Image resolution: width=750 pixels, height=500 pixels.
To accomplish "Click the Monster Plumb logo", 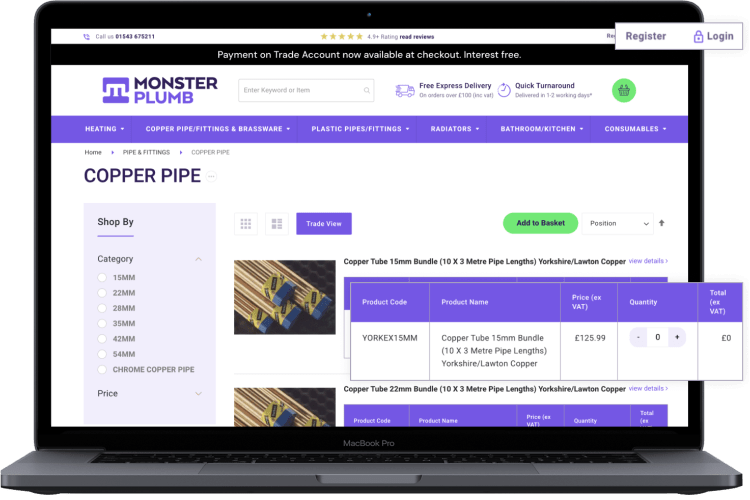I will (160, 90).
